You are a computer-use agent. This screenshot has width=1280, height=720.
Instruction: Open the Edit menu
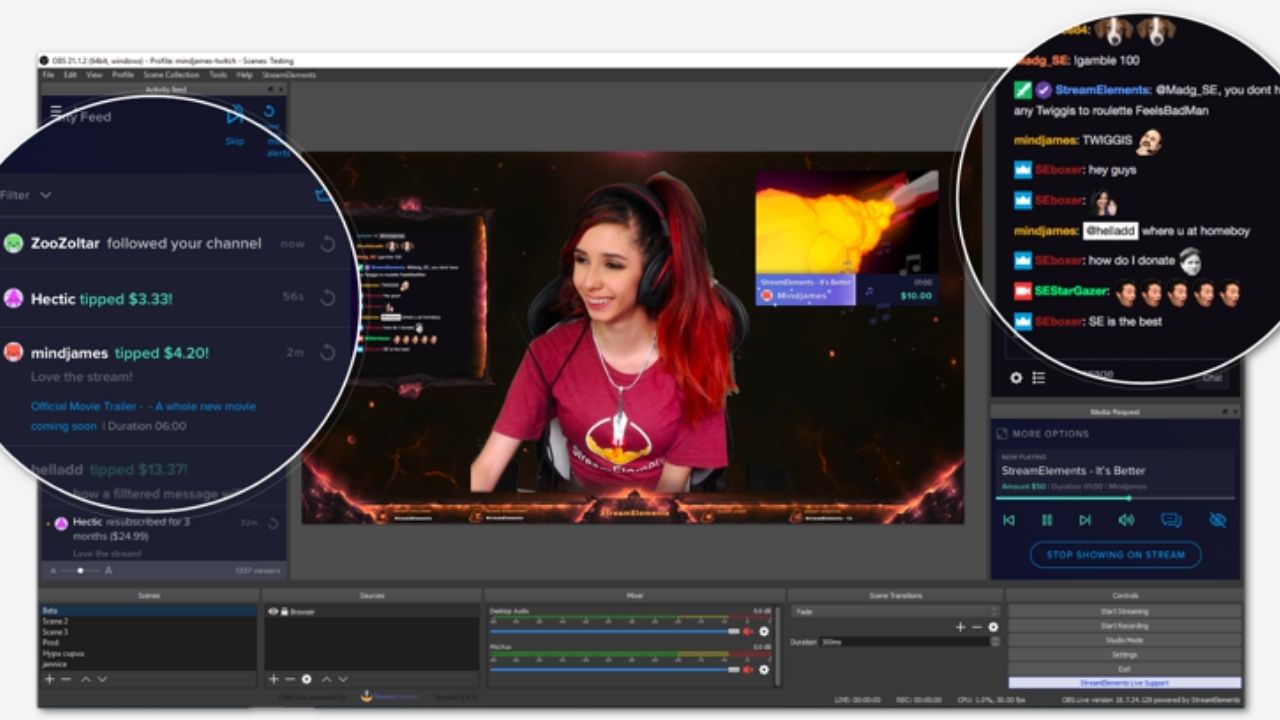pyautogui.click(x=70, y=75)
